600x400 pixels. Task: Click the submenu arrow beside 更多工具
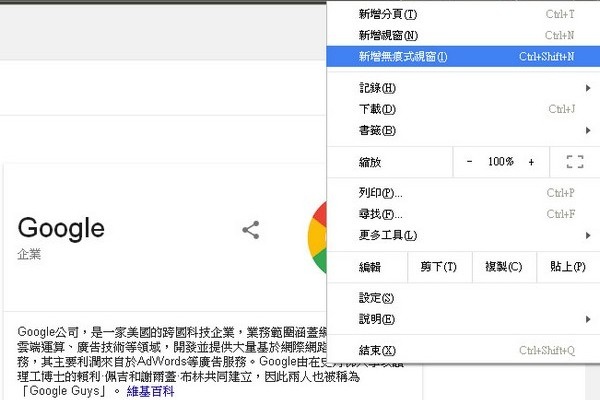(588, 235)
